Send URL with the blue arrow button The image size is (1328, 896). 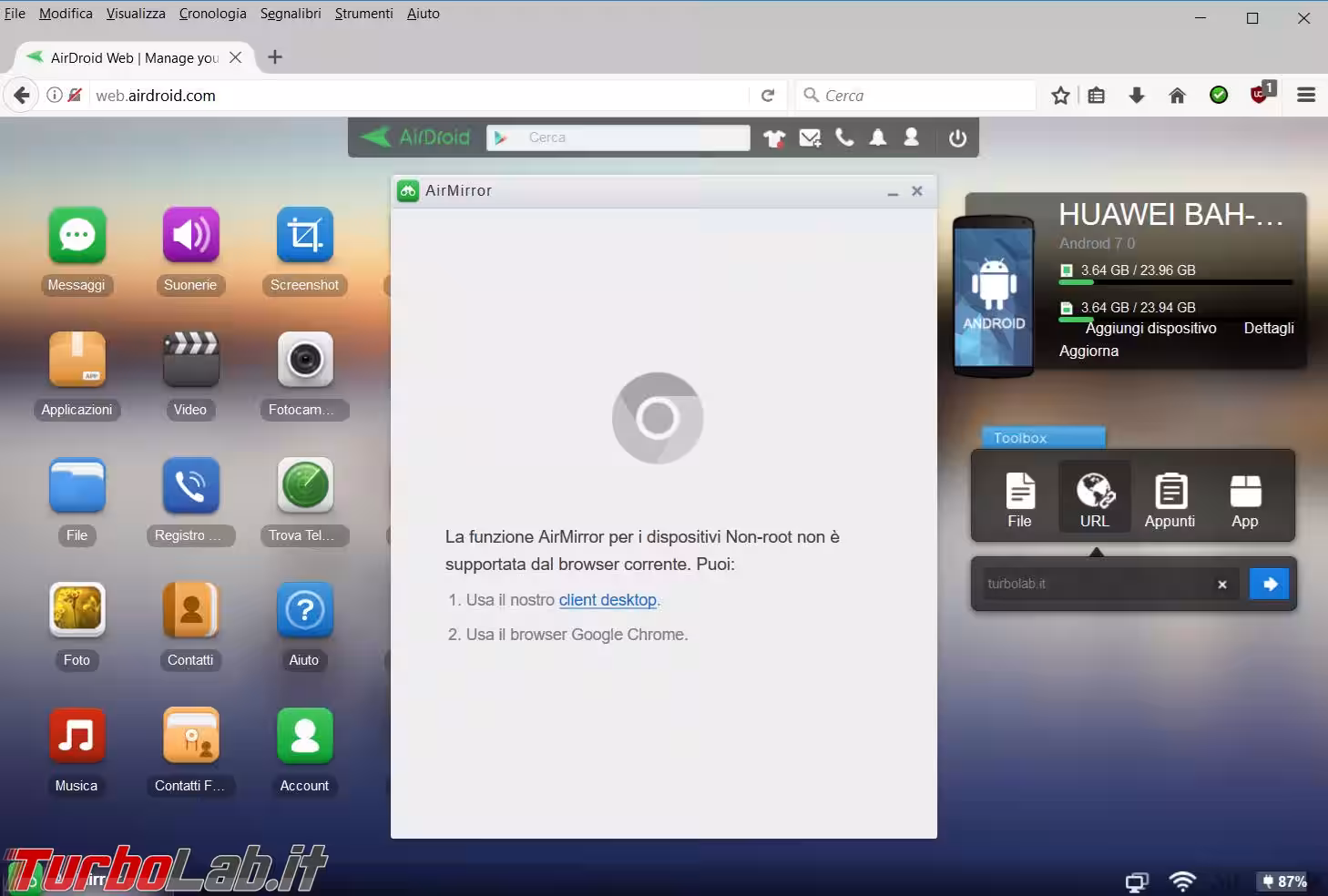(1270, 585)
